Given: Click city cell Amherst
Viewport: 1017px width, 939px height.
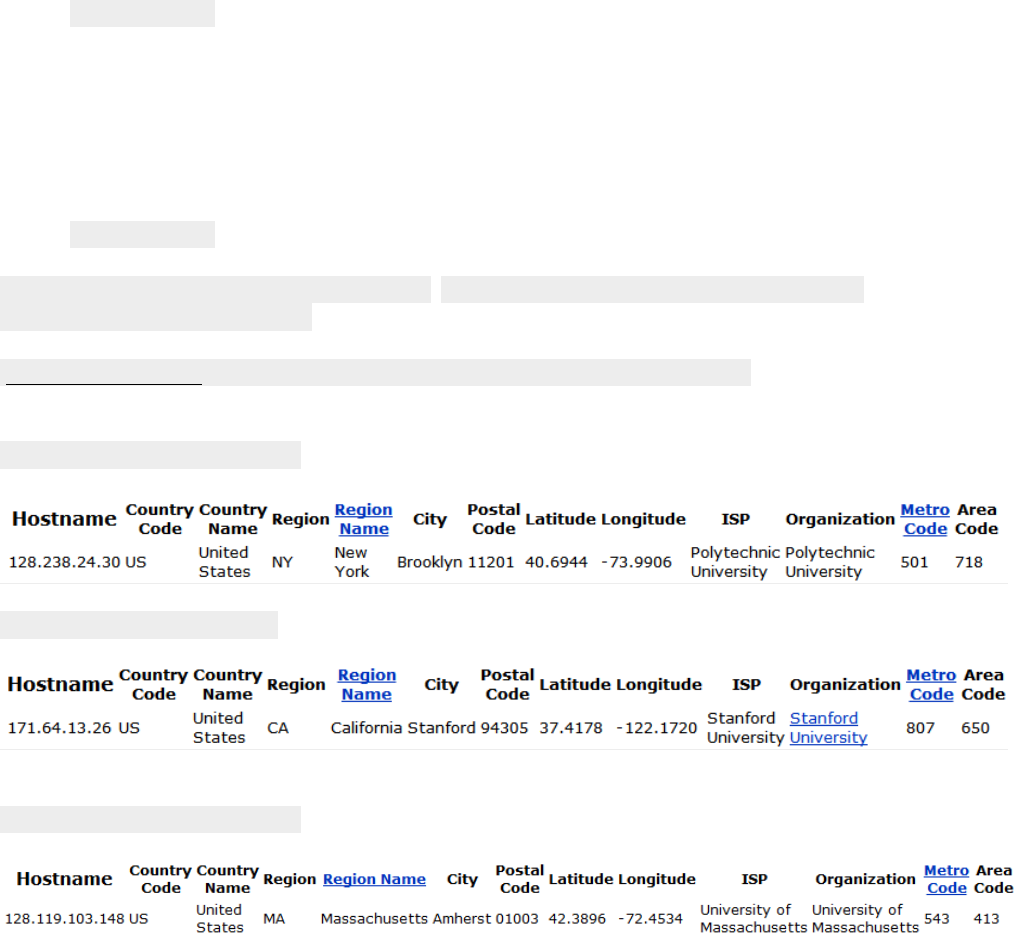Looking at the screenshot, I should pos(462,919).
